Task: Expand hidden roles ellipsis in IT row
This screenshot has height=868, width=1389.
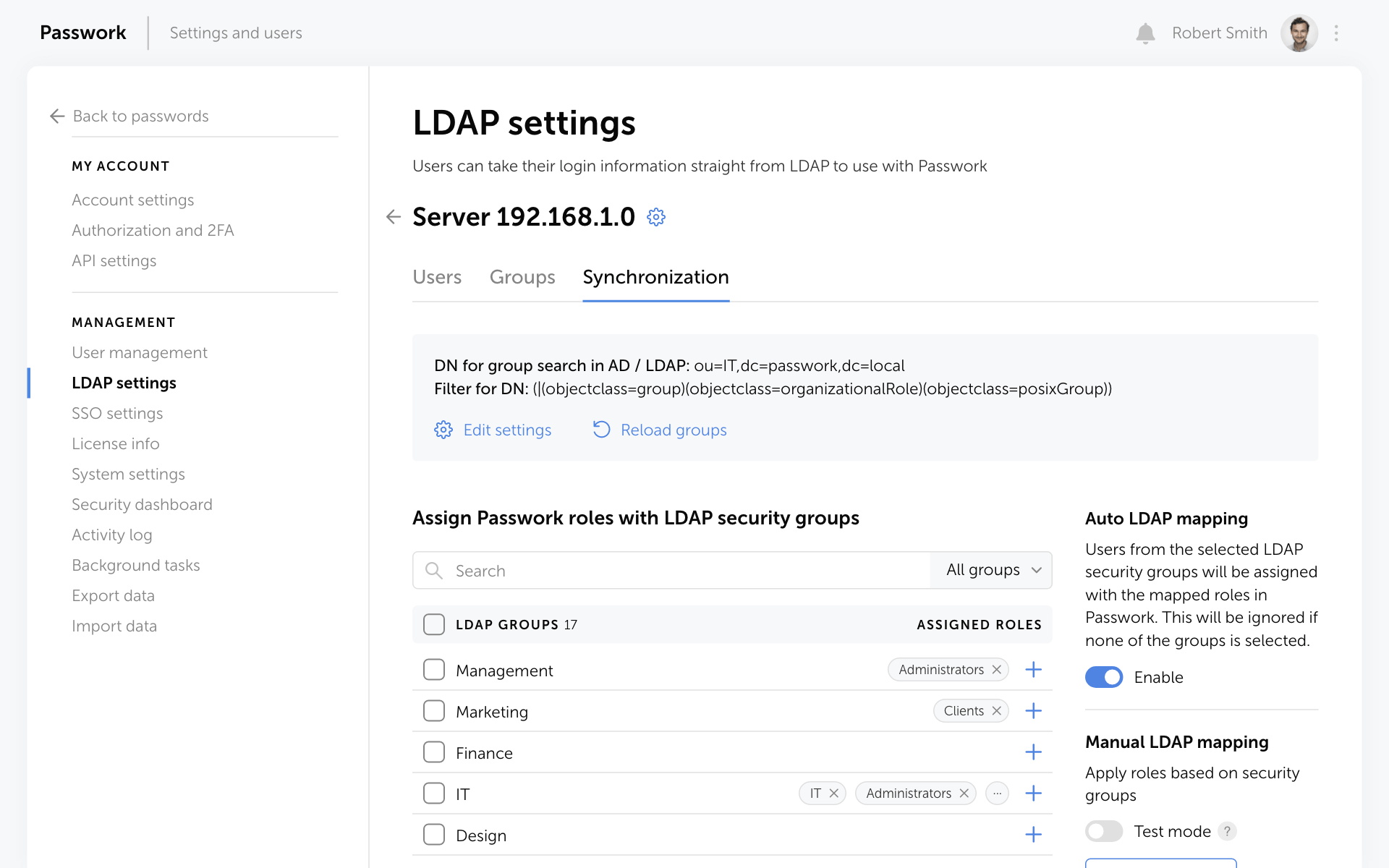Action: (997, 793)
